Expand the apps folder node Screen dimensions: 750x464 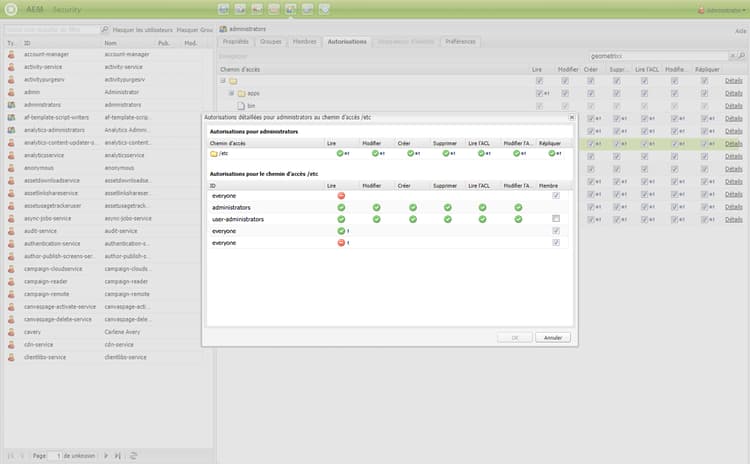tap(232, 93)
